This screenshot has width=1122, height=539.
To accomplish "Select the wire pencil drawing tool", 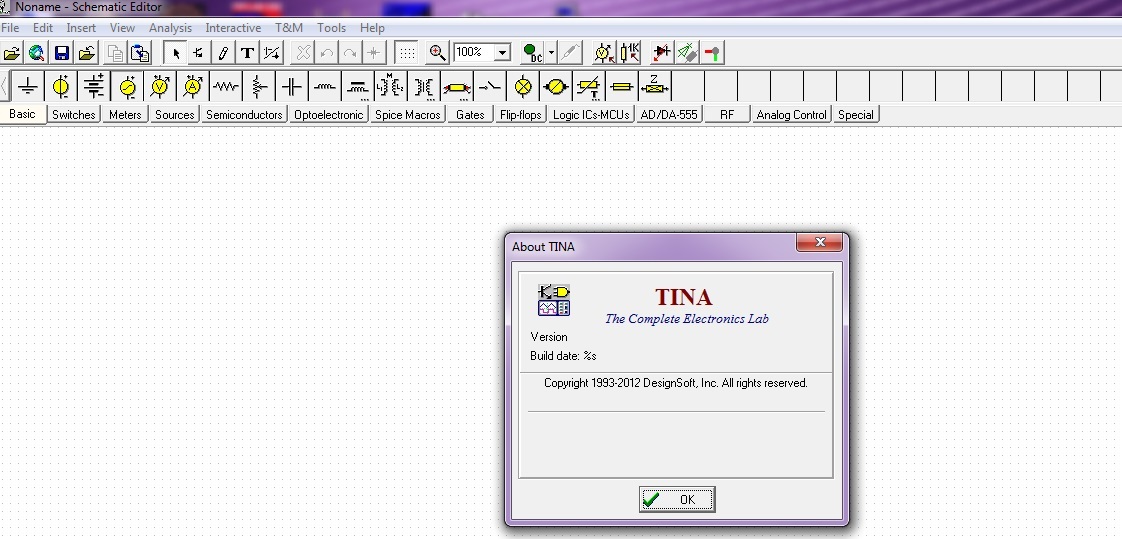I will pos(223,52).
